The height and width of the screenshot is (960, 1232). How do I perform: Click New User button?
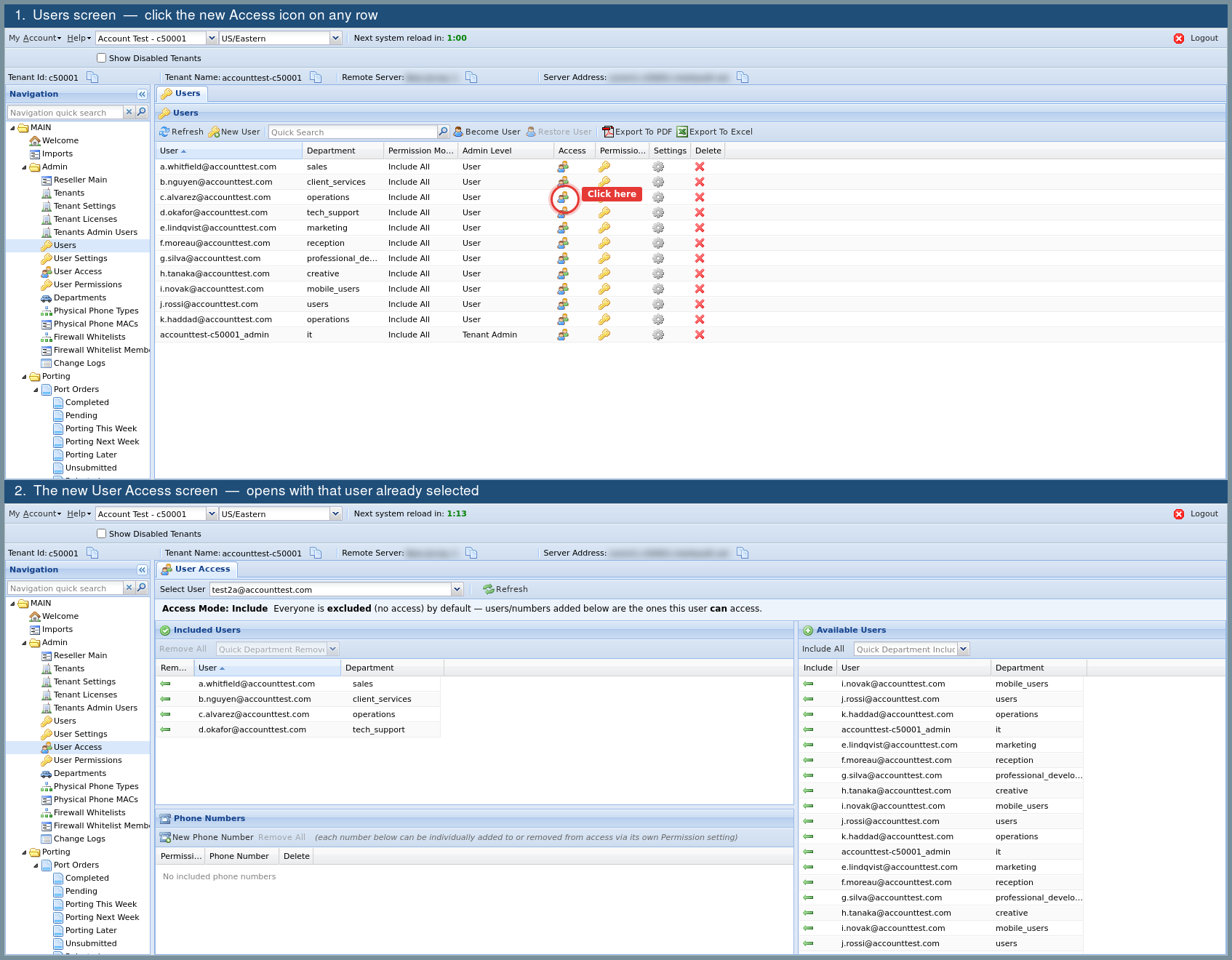tap(234, 132)
